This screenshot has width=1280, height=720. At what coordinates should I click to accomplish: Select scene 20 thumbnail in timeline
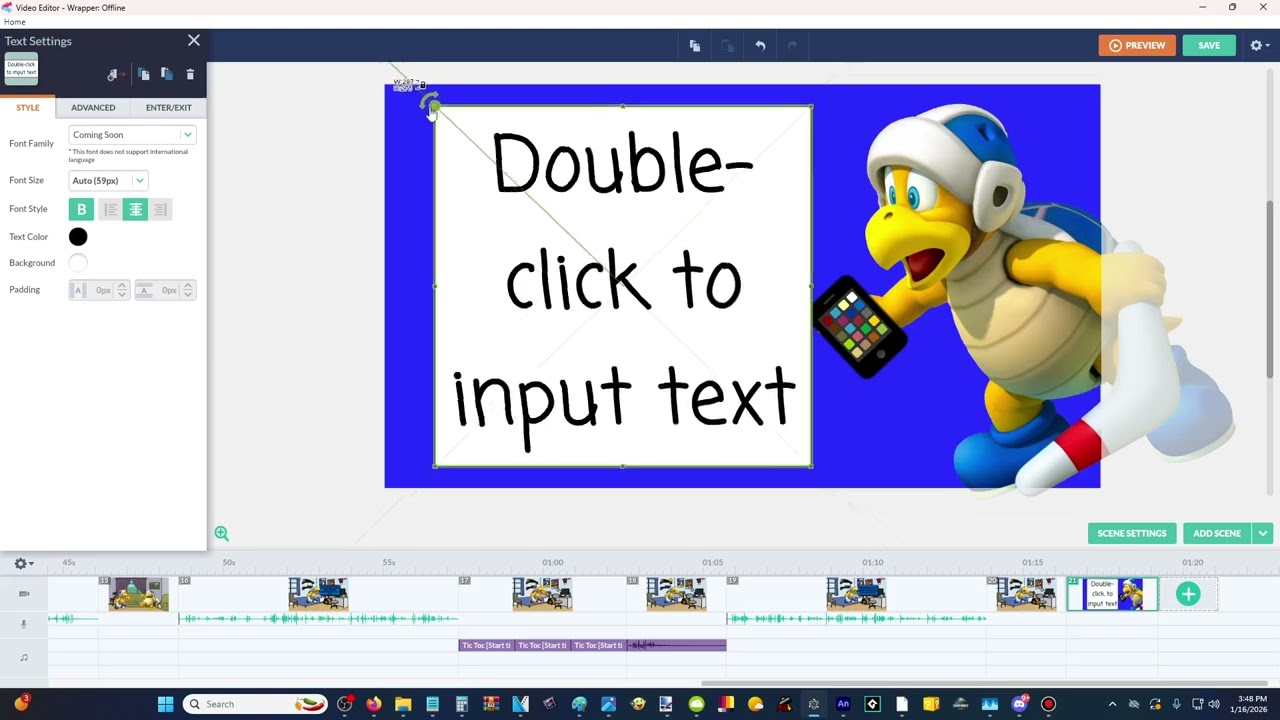click(1026, 594)
